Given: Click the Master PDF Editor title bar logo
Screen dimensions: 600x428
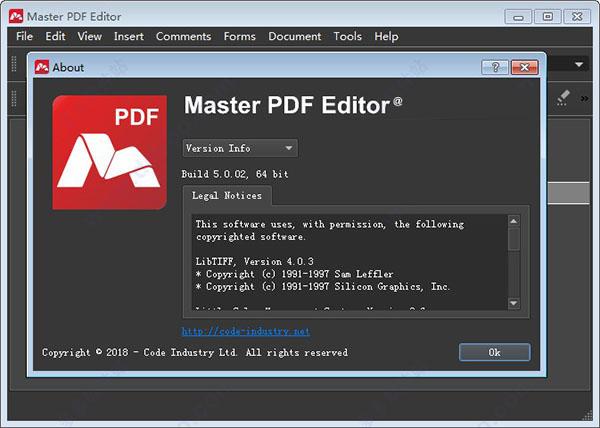Looking at the screenshot, I should (16, 16).
